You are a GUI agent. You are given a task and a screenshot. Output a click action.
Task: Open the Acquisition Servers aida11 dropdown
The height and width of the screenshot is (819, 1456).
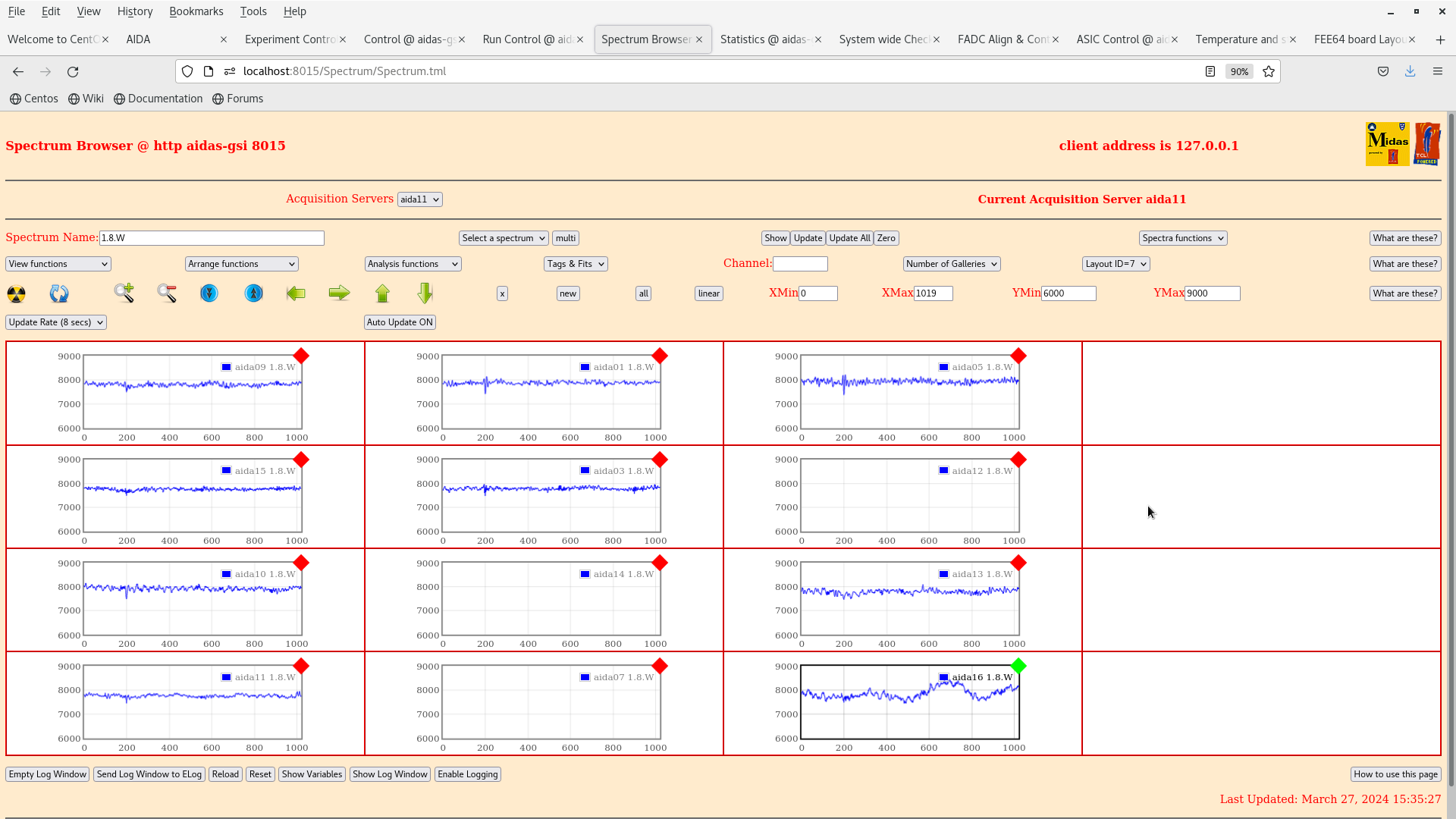pyautogui.click(x=419, y=199)
